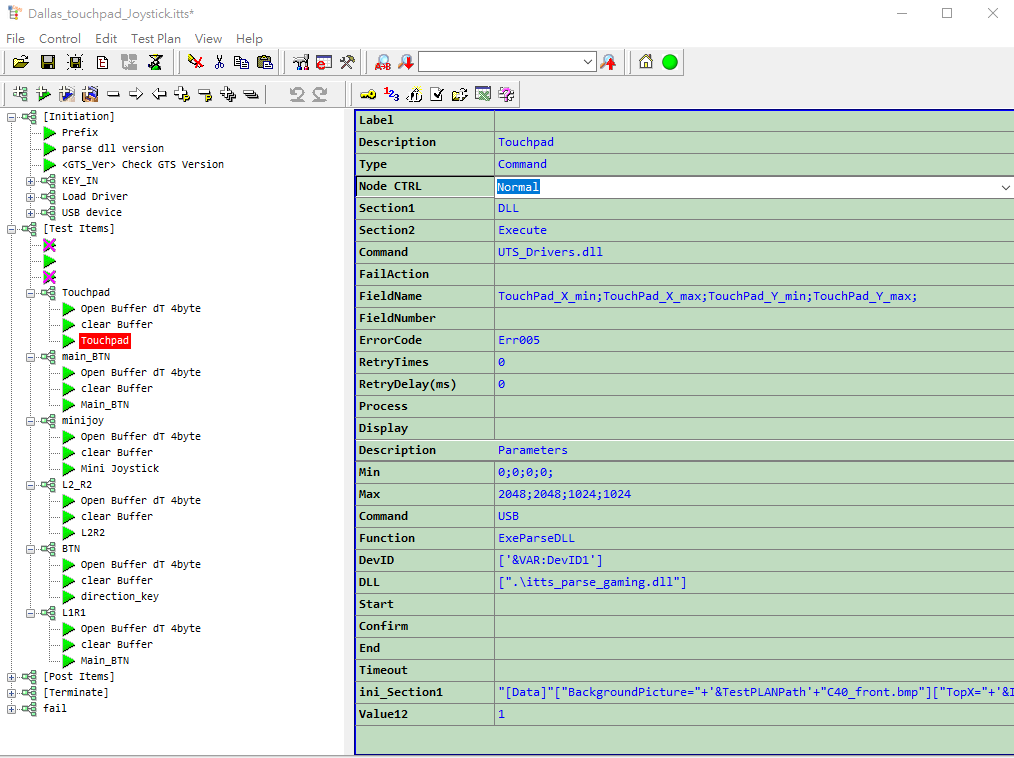Click the clipboard paste toolbar icon
Viewport: 1014px width, 758px height.
(264, 62)
